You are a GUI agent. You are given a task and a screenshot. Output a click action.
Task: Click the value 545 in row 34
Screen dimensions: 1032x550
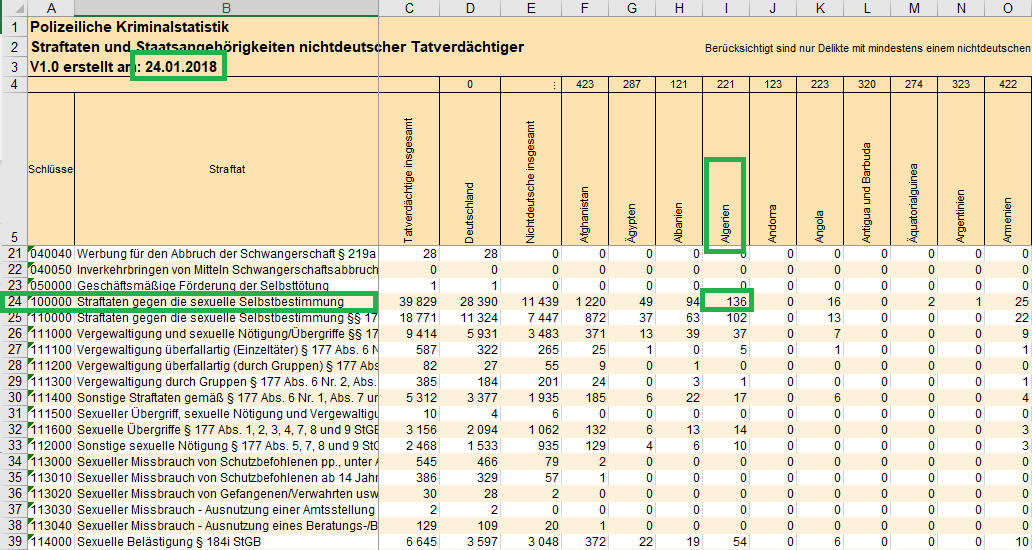[x=409, y=461]
